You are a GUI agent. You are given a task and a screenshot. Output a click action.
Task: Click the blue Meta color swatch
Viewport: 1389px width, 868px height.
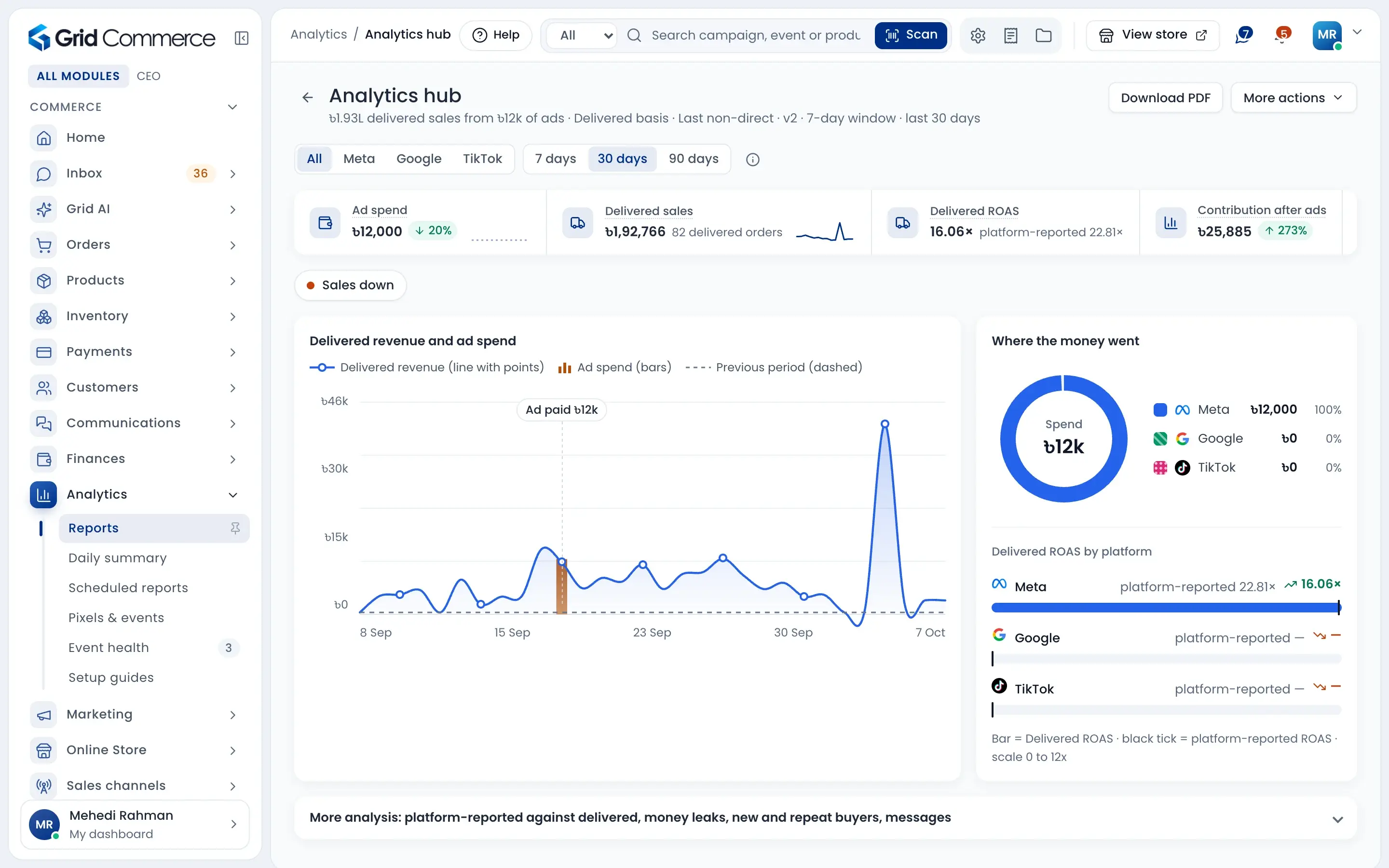(1160, 410)
